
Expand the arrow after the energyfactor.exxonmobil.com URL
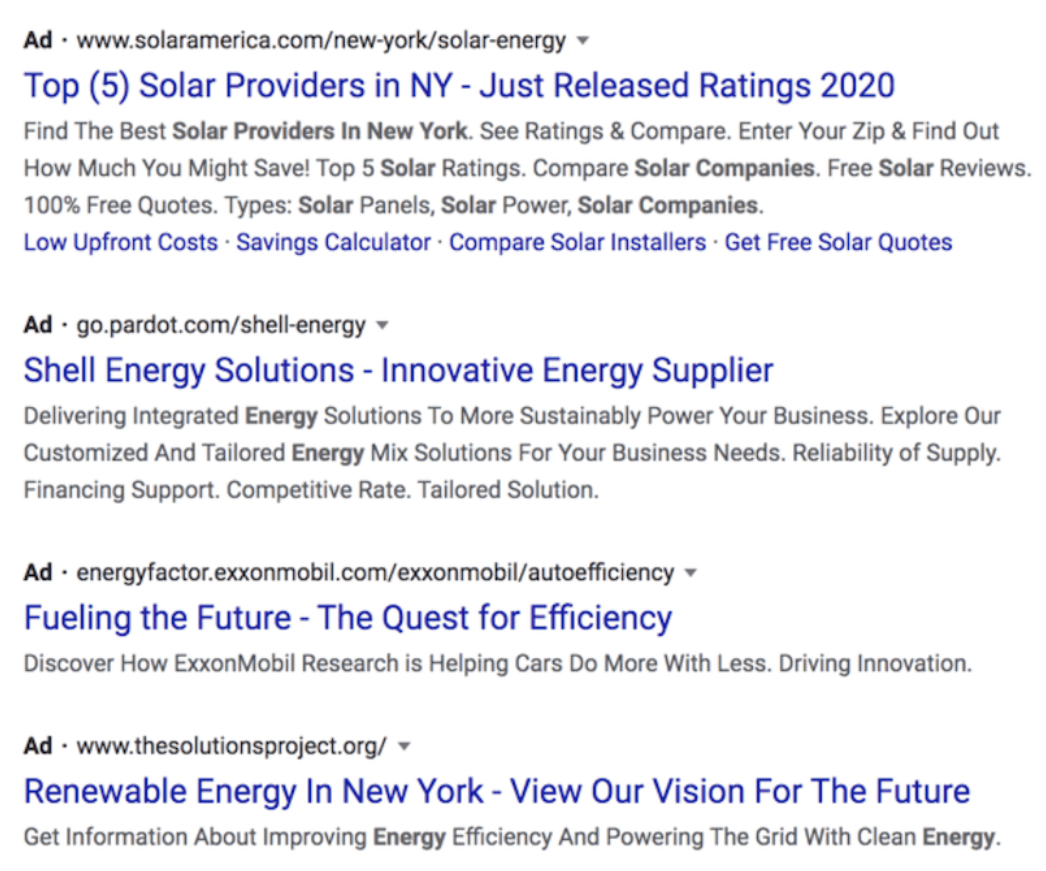(x=690, y=573)
